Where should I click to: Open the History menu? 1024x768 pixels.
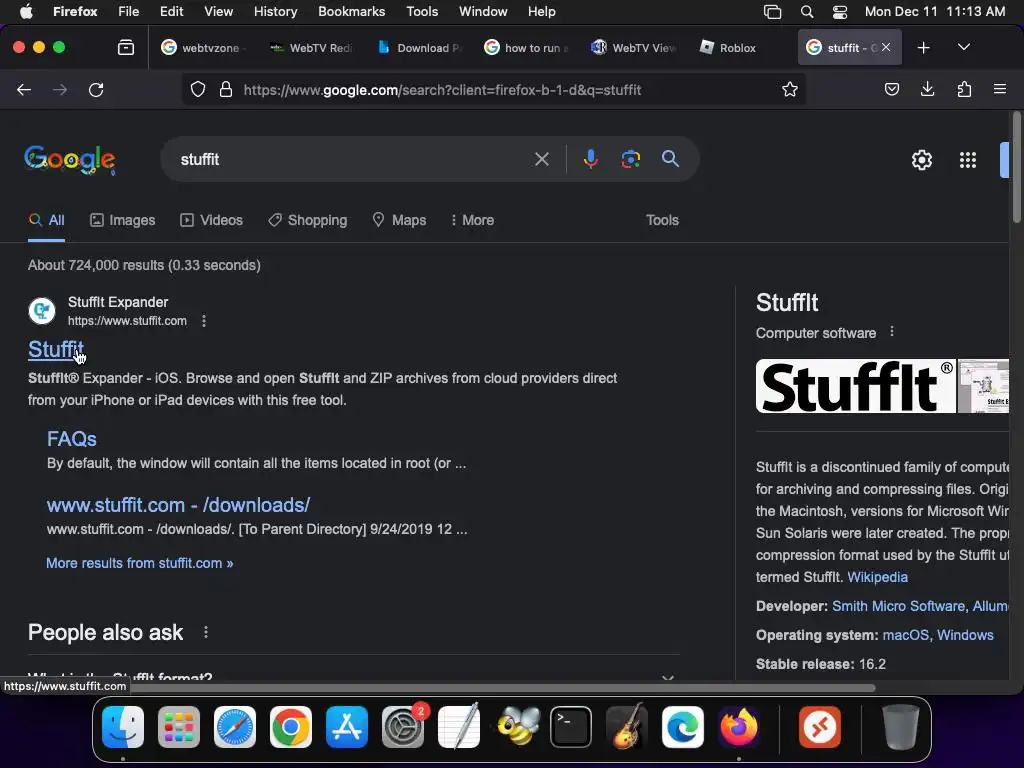coord(275,12)
